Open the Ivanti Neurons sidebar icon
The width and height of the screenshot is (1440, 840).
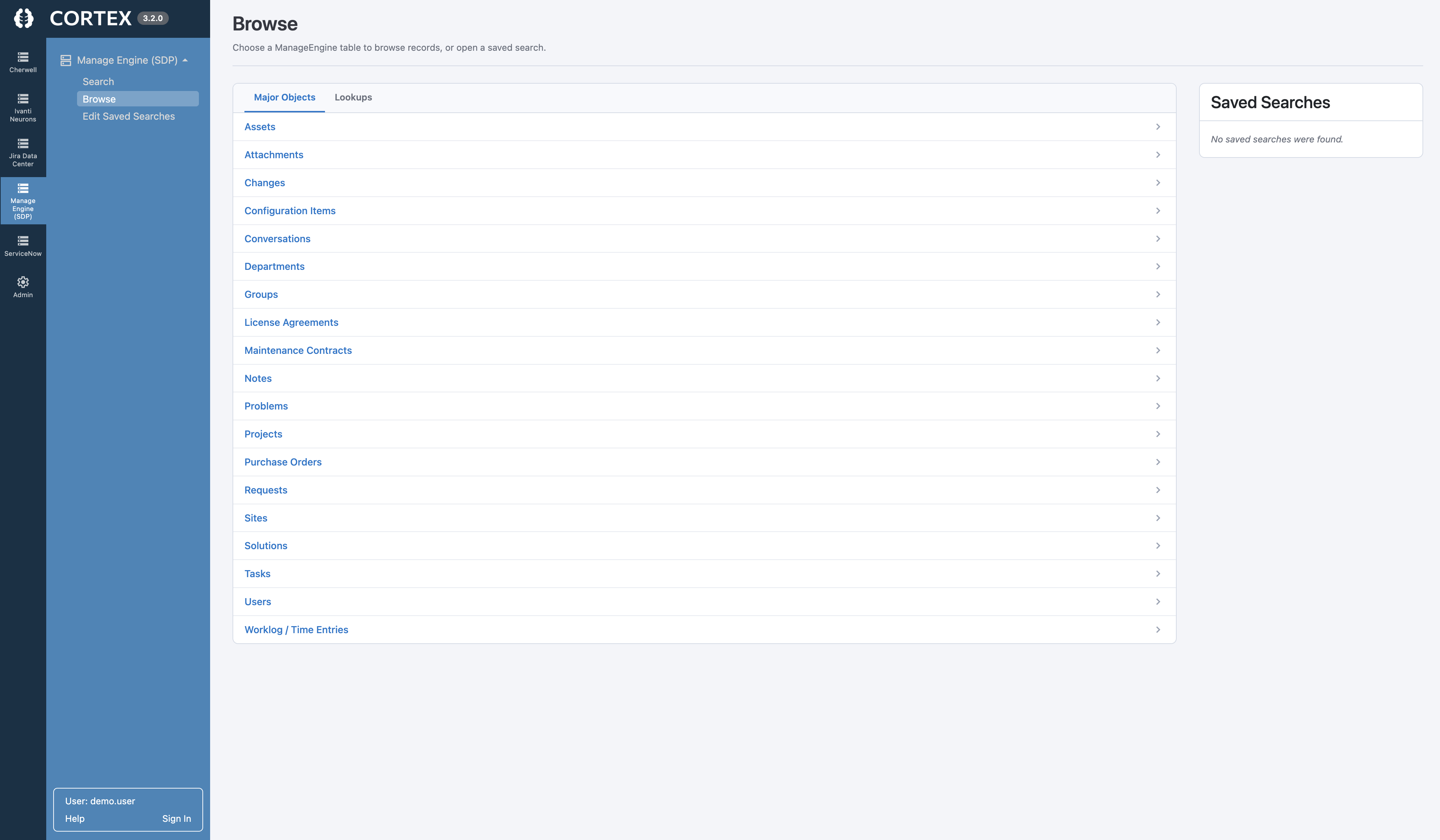point(23,108)
